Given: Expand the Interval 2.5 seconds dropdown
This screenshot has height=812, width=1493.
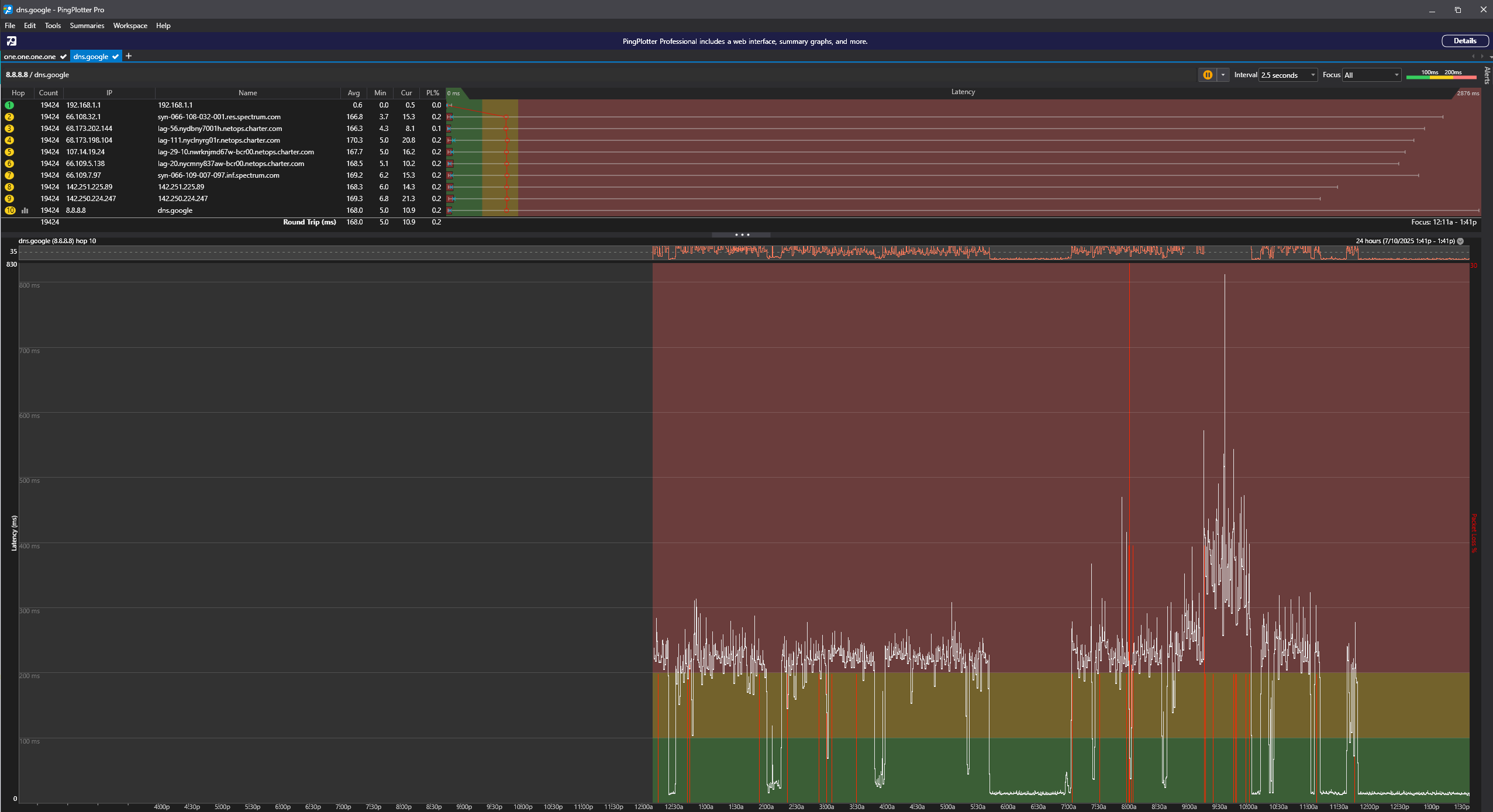Looking at the screenshot, I should click(x=1312, y=75).
